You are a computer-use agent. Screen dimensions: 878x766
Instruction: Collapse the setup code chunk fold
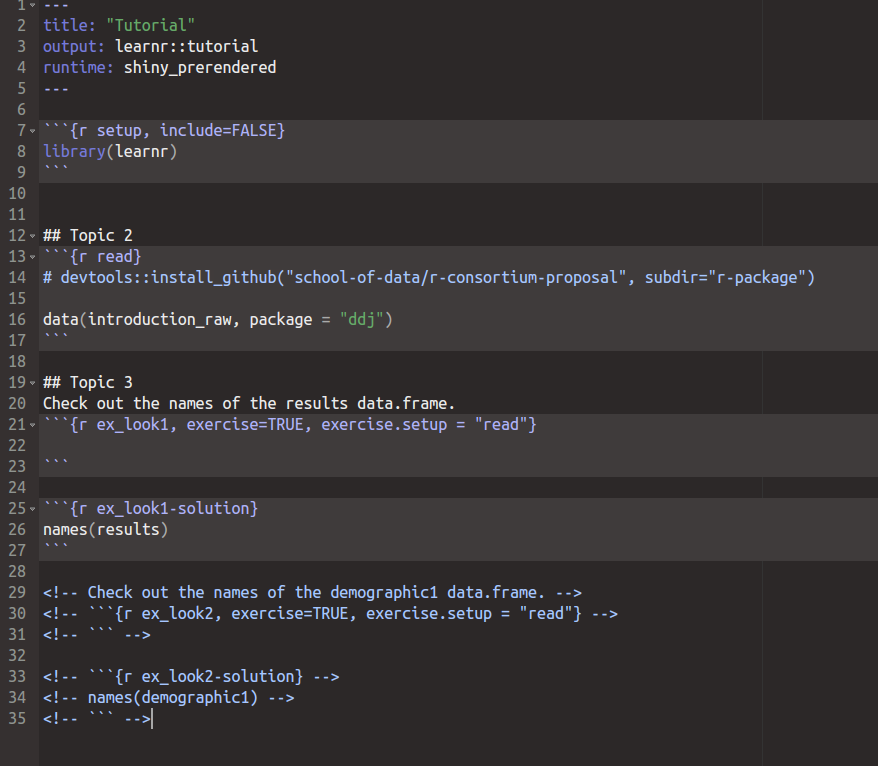pyautogui.click(x=30, y=129)
